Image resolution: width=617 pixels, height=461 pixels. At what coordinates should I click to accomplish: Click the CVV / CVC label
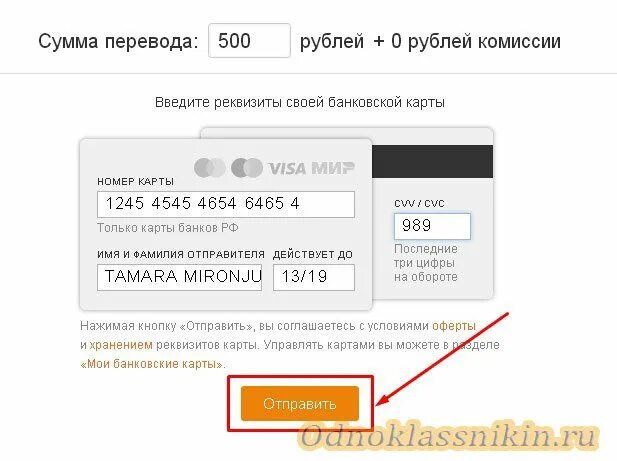tap(419, 203)
